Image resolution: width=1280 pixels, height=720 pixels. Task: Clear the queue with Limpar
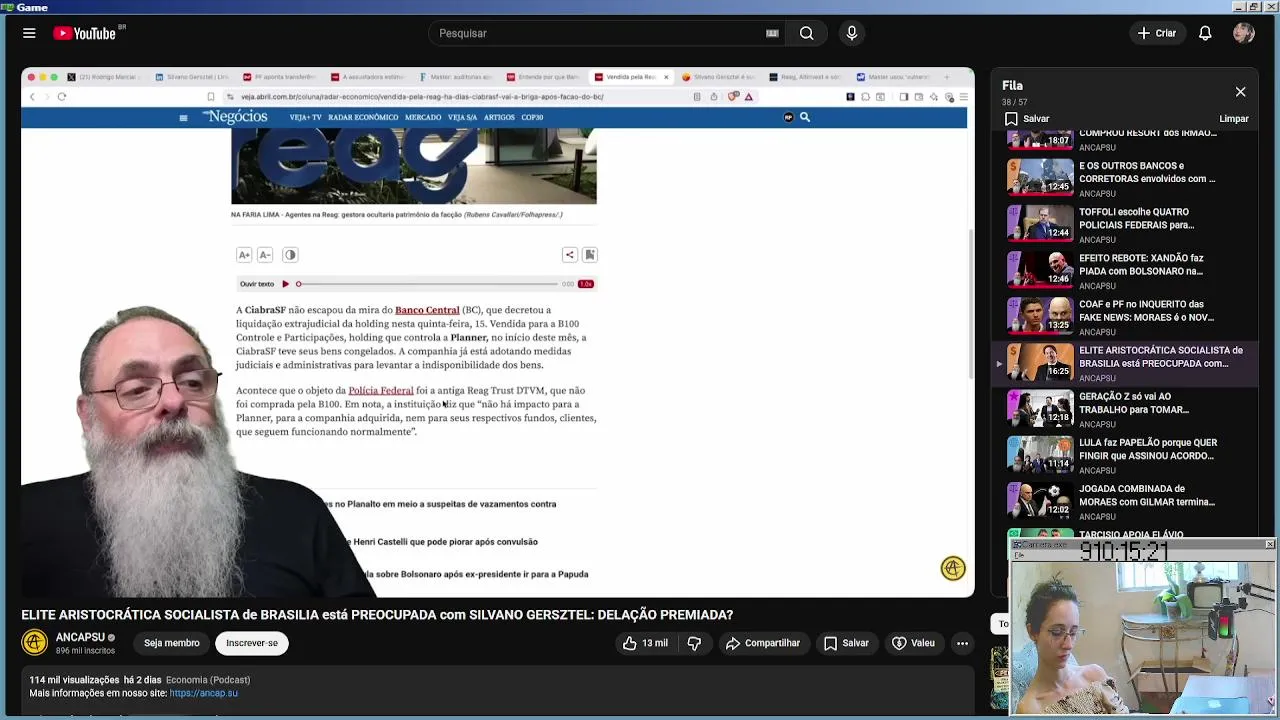[x=1234, y=118]
